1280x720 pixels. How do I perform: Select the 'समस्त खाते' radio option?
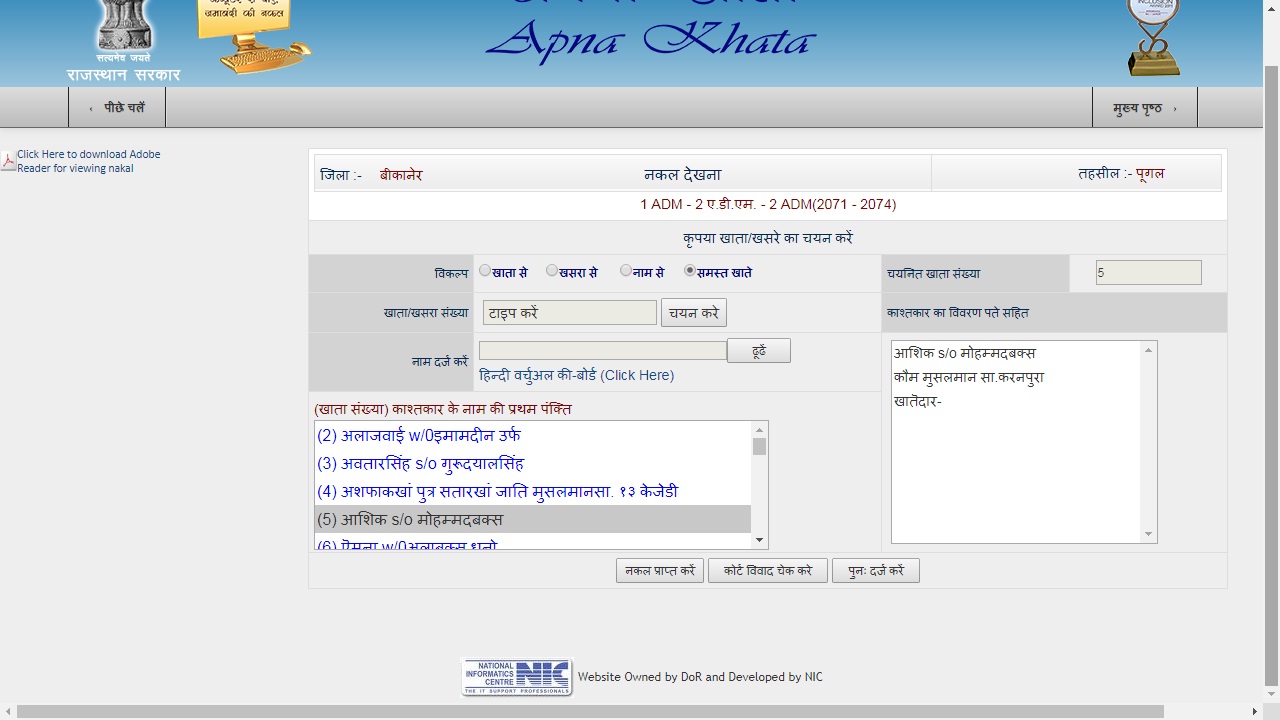[x=690, y=270]
